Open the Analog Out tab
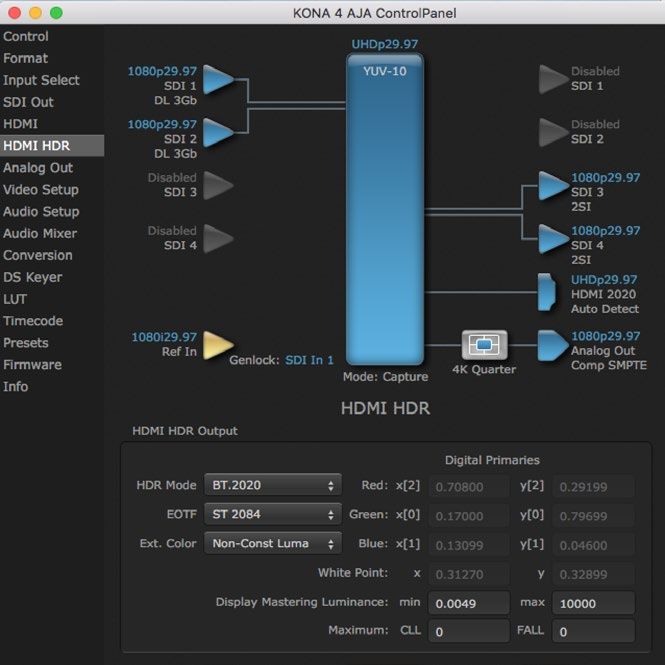 [52, 168]
